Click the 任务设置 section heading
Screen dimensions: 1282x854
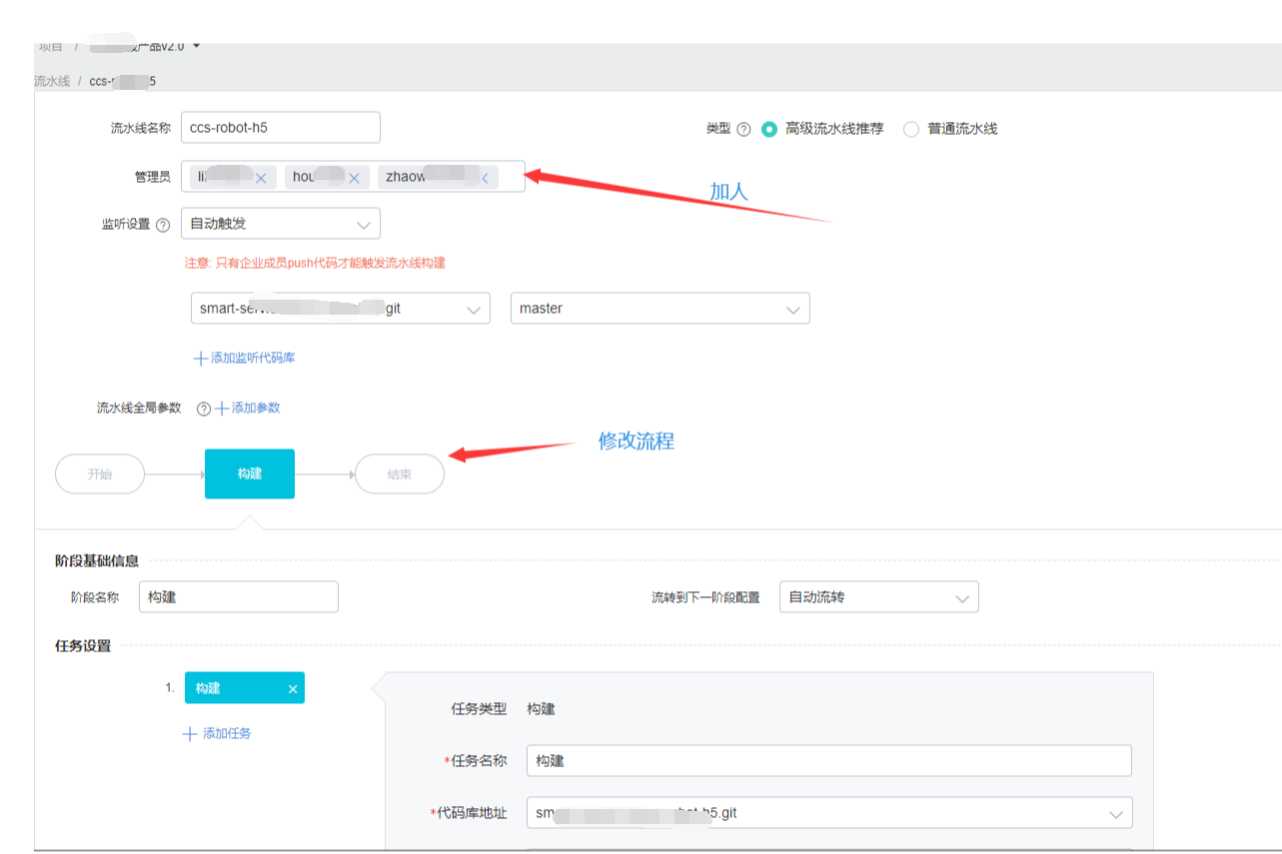83,645
